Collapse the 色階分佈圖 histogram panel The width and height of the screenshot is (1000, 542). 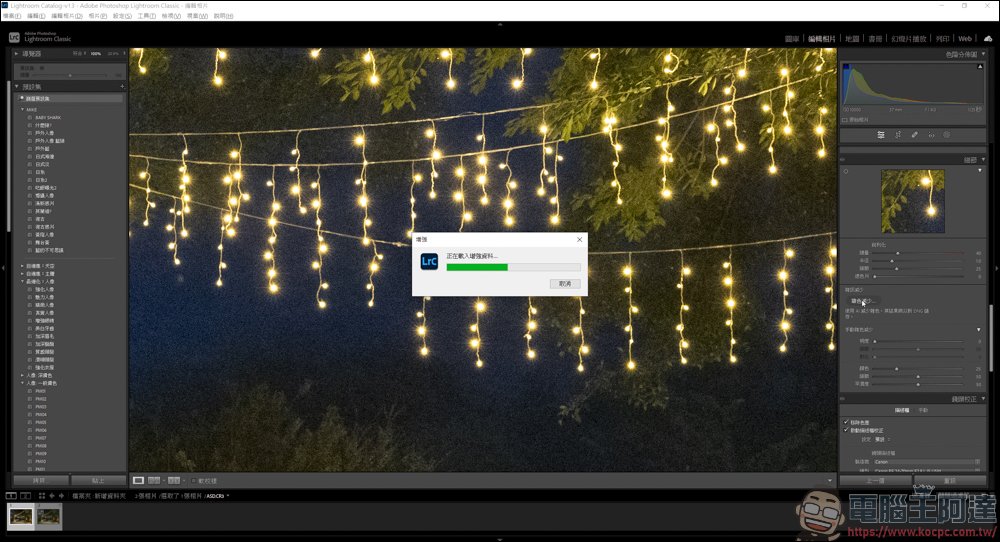[x=984, y=54]
